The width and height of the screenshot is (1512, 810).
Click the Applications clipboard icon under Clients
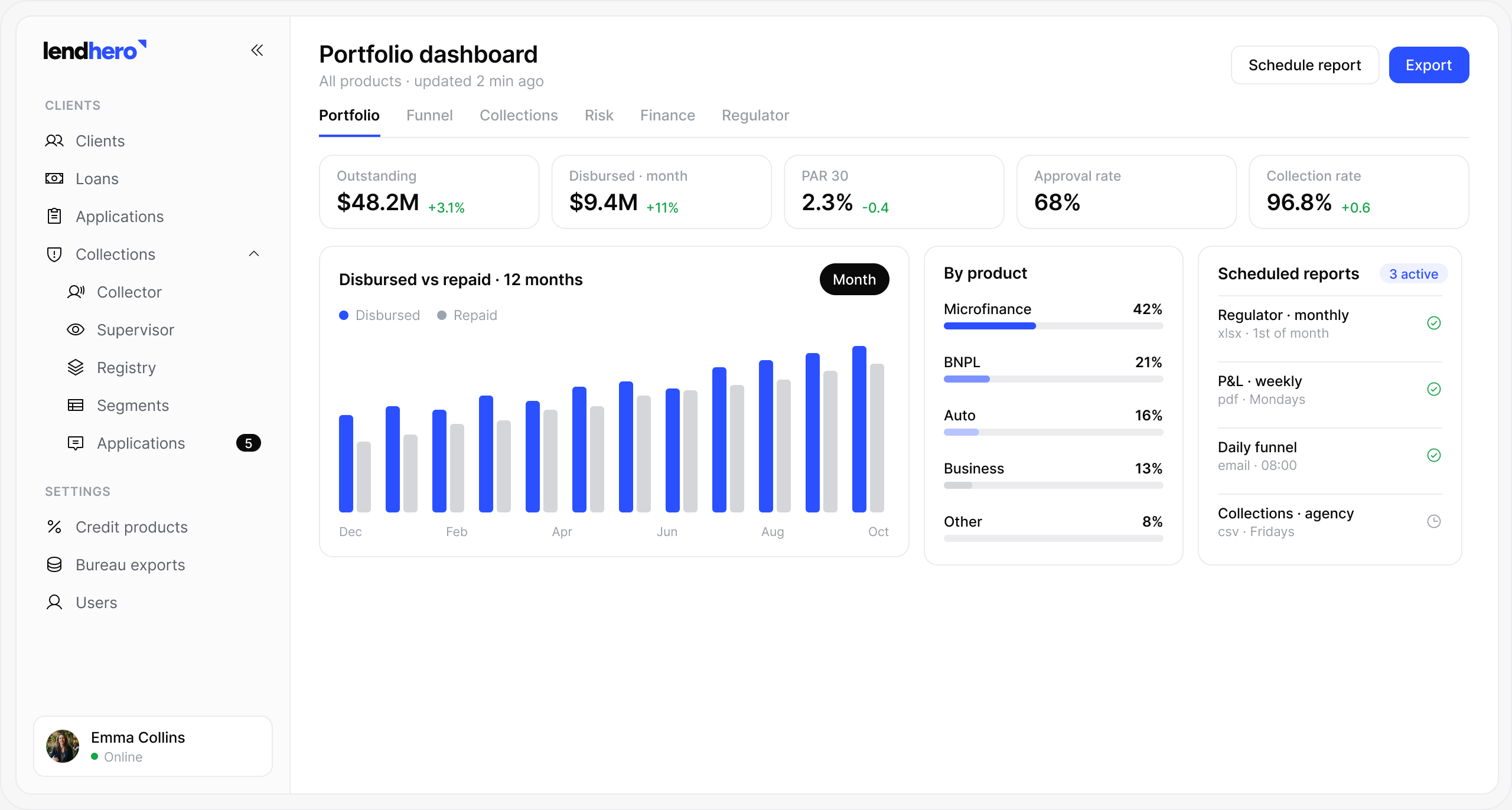[54, 216]
